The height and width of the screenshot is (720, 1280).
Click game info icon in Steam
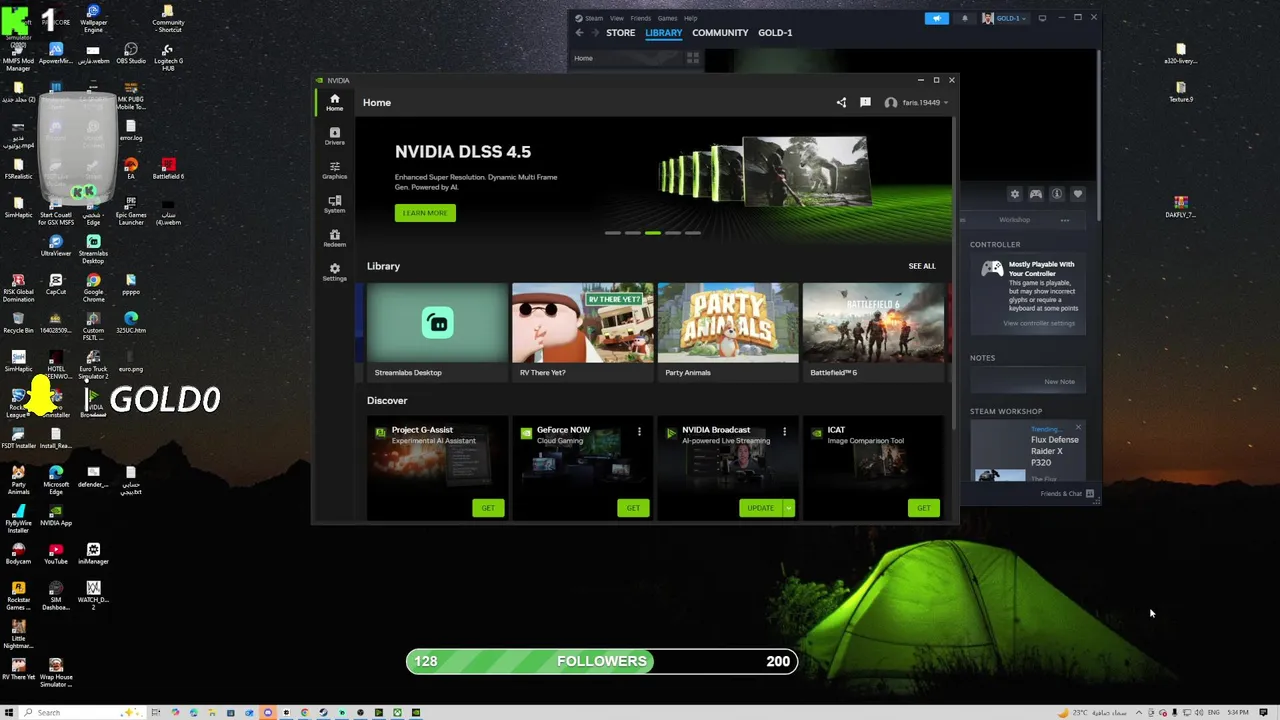pyautogui.click(x=1057, y=194)
